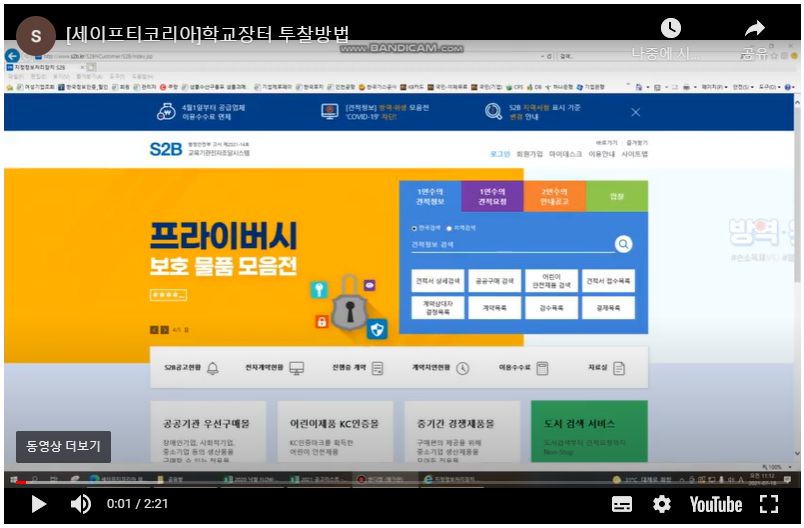Screen dimensions: 804x528
Task: Click the Internet Explorer taskbar item
Action: coord(453,480)
